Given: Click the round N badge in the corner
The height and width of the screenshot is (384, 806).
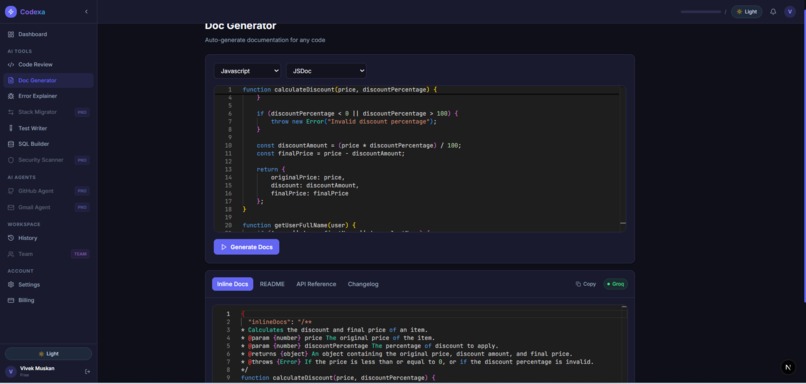Looking at the screenshot, I should (788, 367).
